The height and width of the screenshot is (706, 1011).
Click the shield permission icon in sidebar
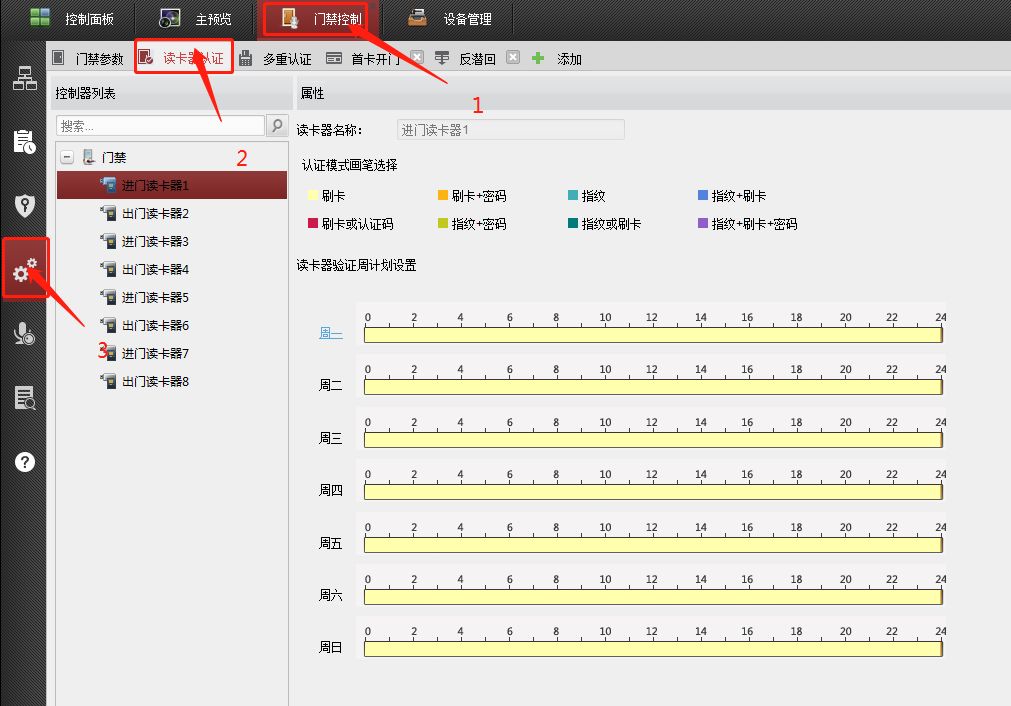point(24,205)
